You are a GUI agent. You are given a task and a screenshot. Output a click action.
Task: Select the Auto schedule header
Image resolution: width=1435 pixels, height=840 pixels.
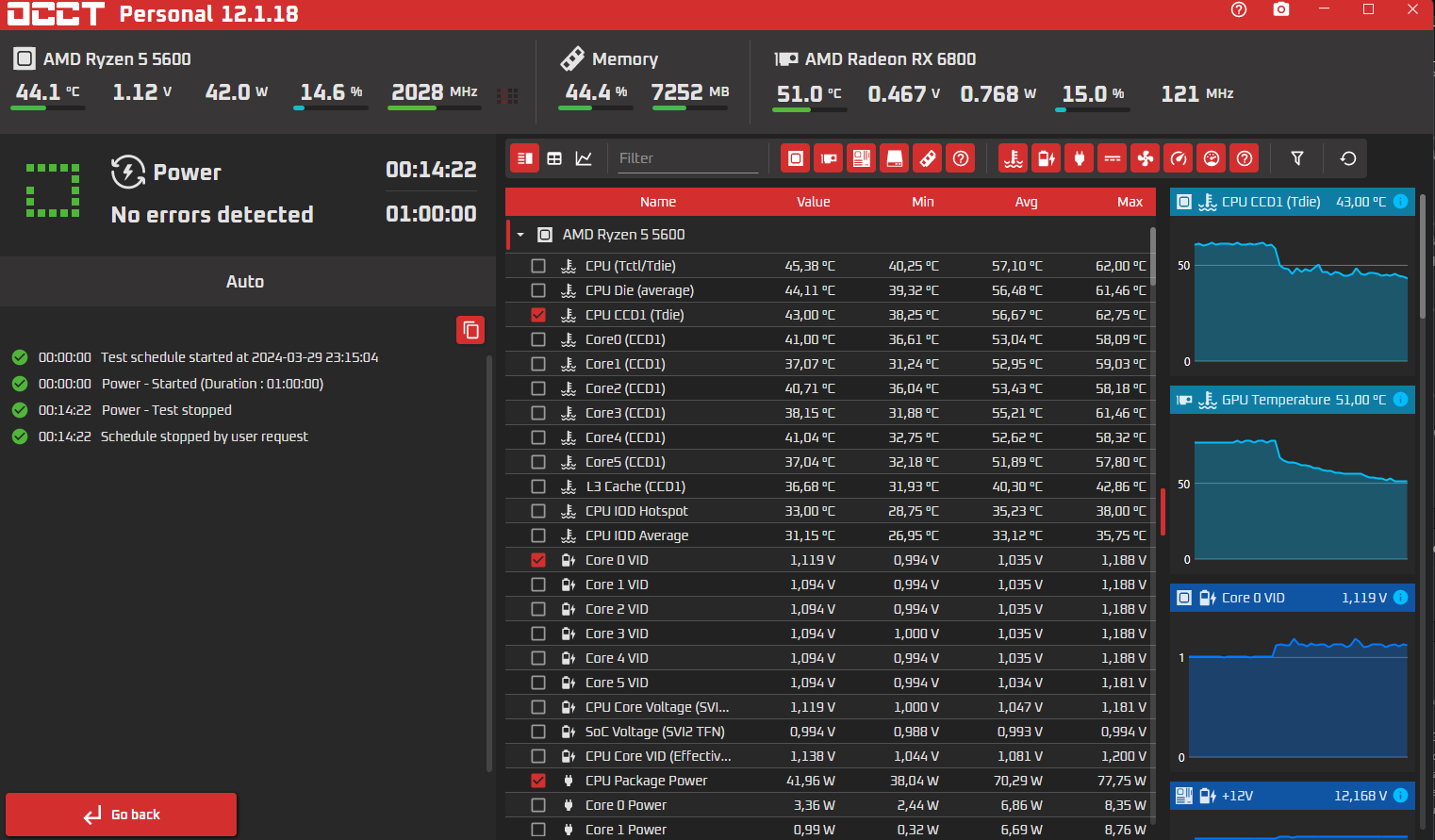coord(245,281)
